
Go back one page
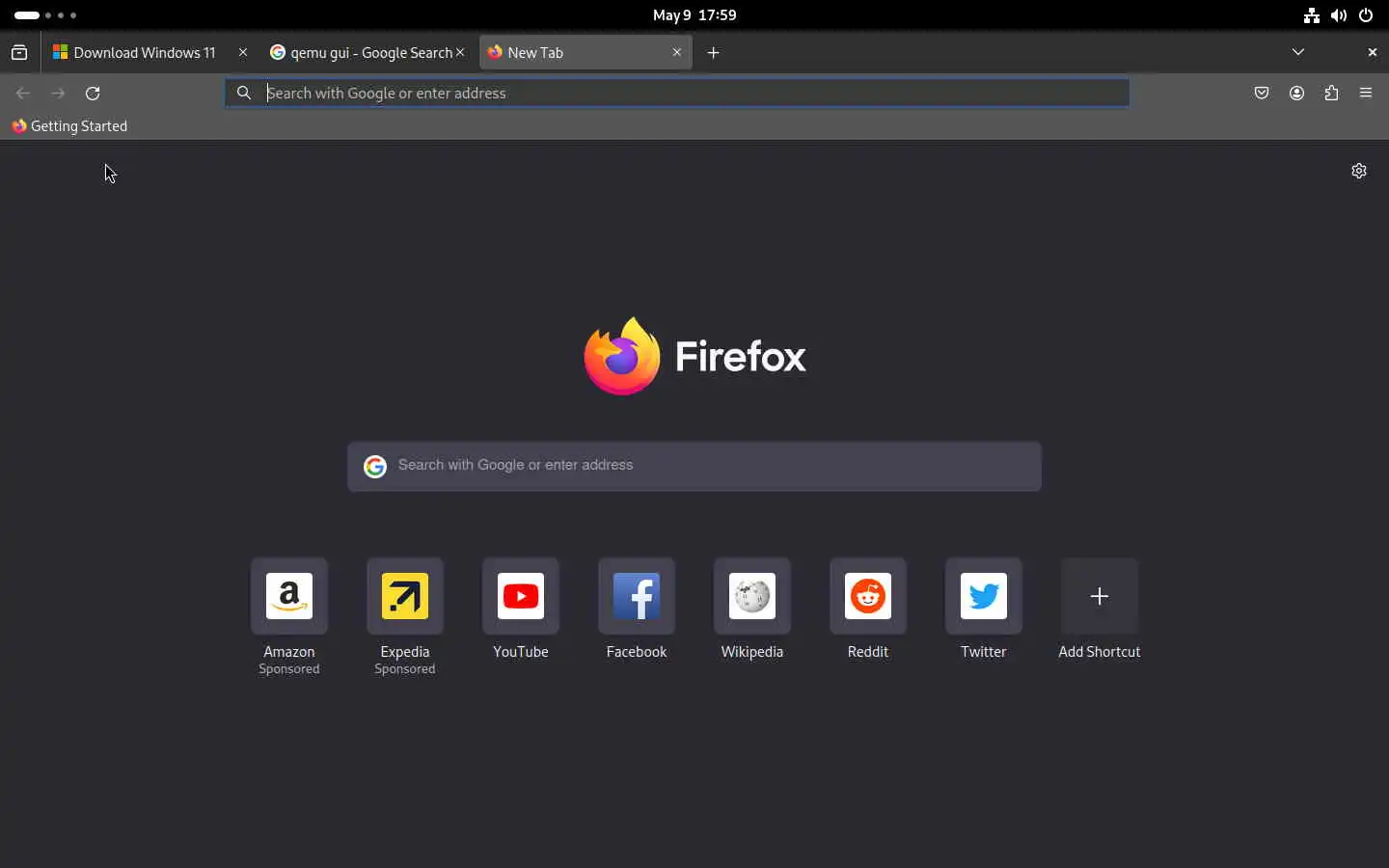pyautogui.click(x=23, y=93)
